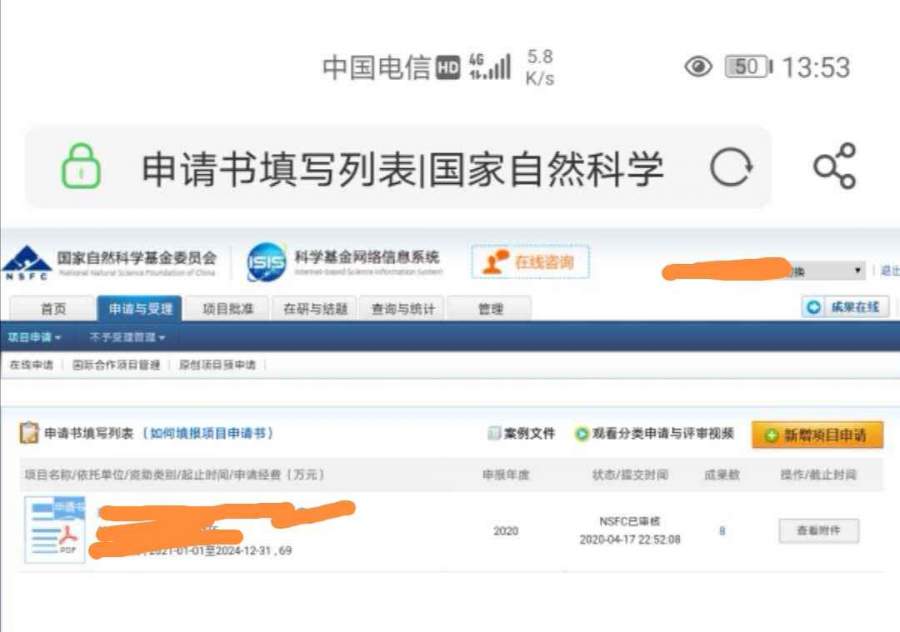The image size is (900, 632).
Task: Click the 在线申请 link
Action: pos(32,365)
